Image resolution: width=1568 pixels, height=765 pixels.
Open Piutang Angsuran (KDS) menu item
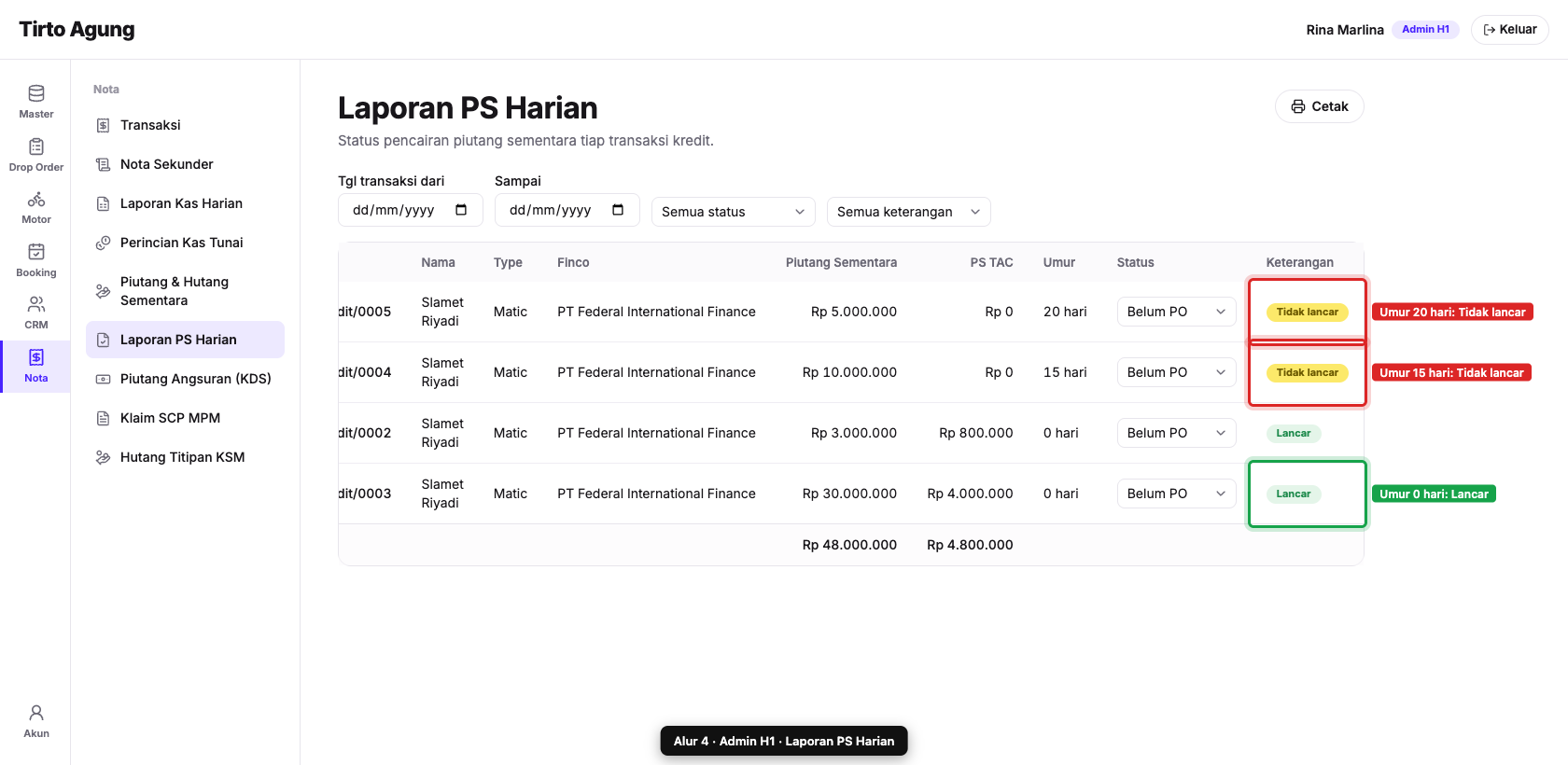(x=185, y=379)
